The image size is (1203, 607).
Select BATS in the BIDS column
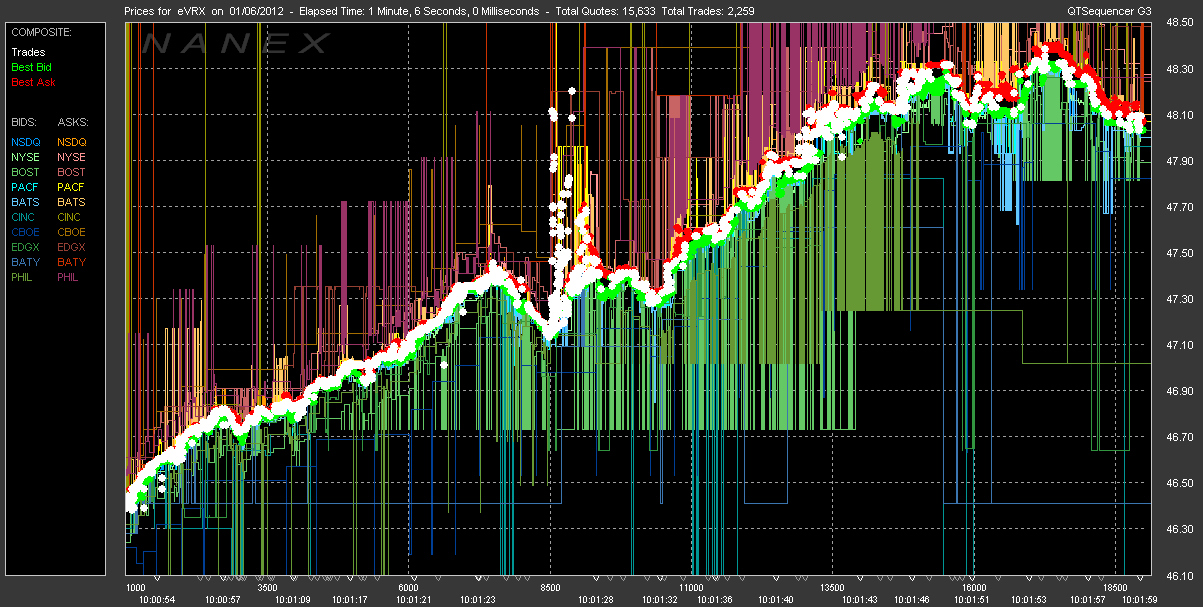[x=25, y=202]
